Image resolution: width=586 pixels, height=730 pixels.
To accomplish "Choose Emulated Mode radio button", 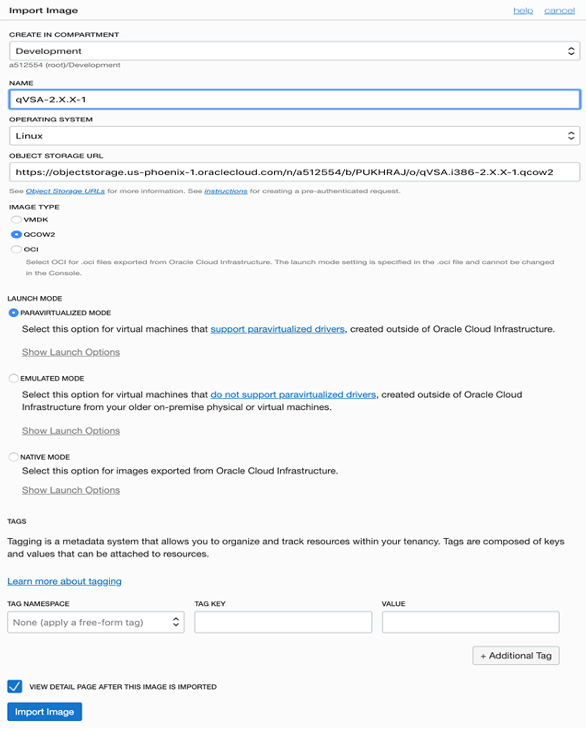I will pos(13,379).
